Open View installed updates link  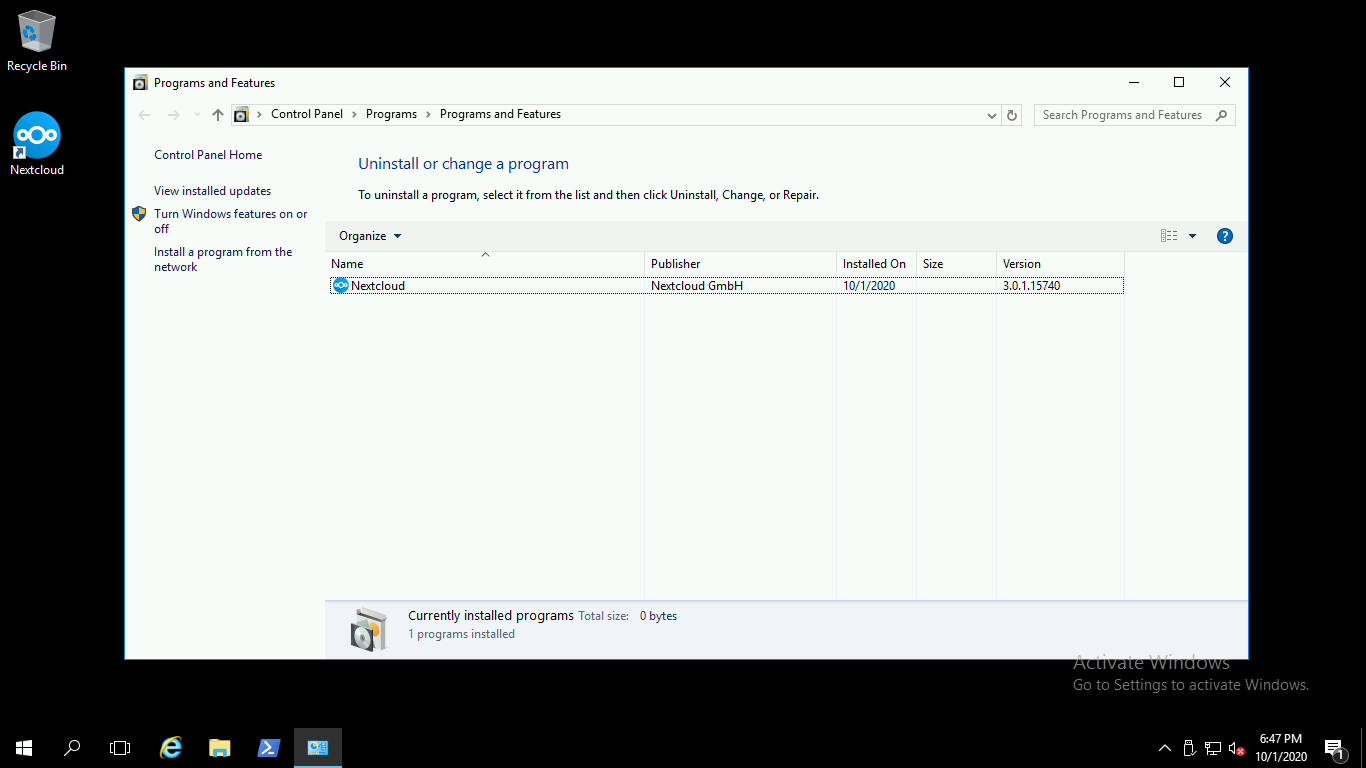click(212, 191)
